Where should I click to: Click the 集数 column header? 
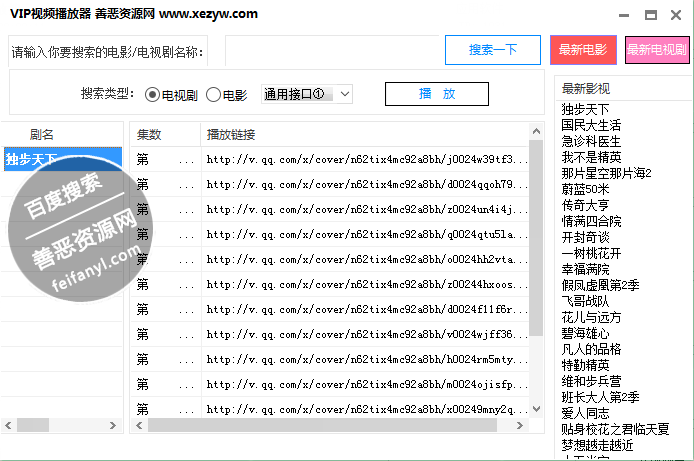click(149, 134)
